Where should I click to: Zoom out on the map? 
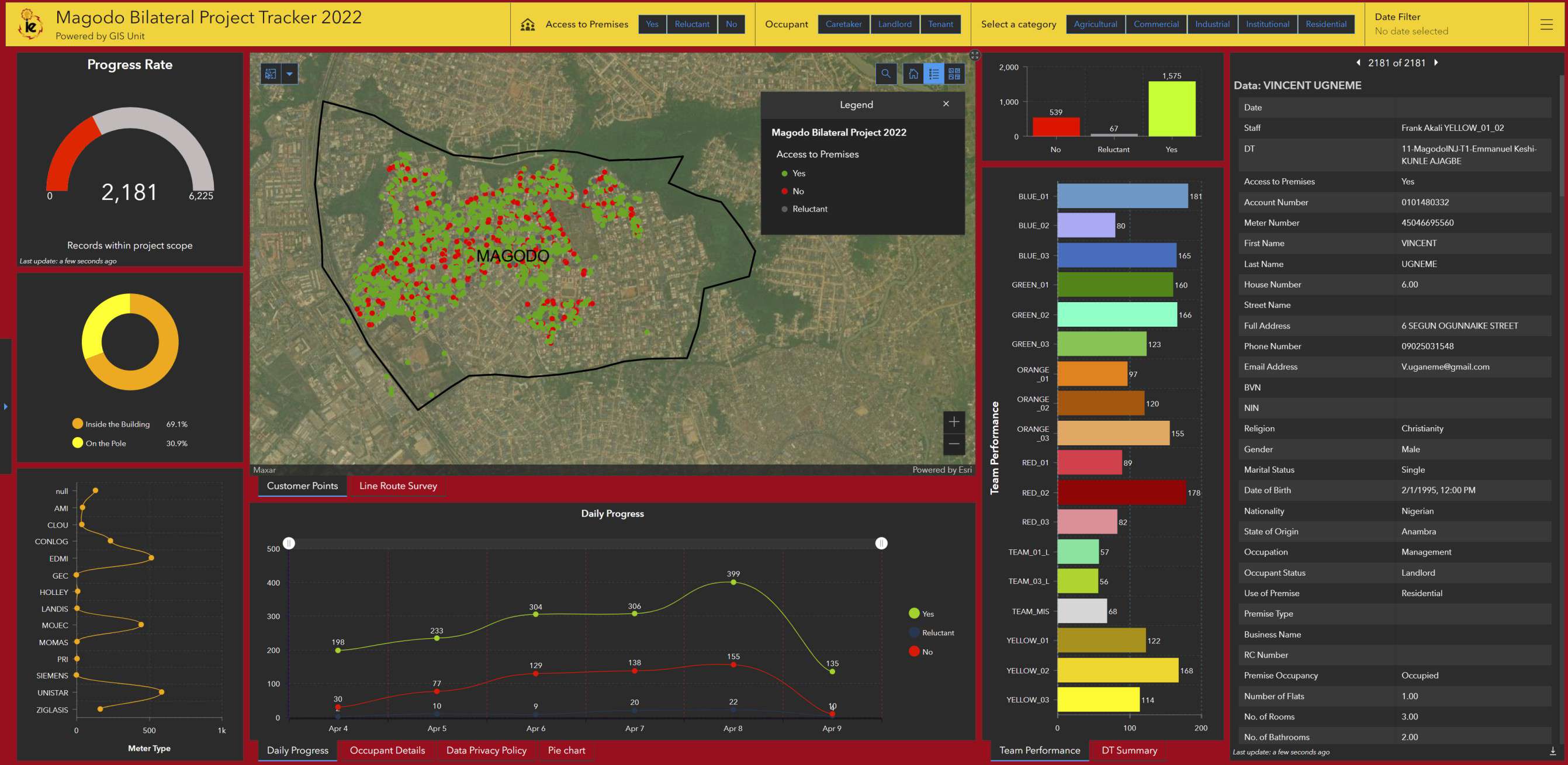(x=954, y=444)
